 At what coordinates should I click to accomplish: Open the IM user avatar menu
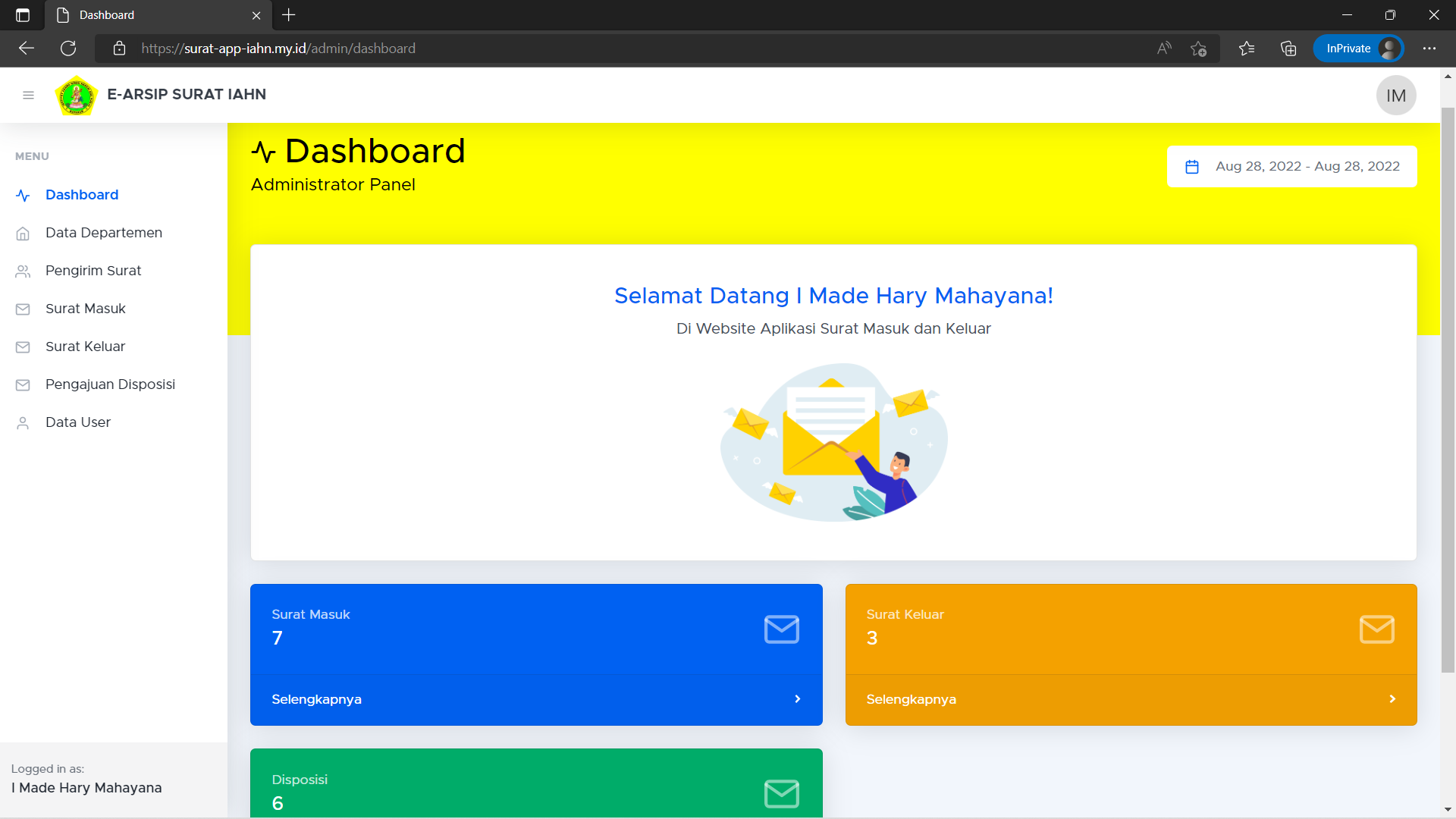click(1395, 96)
